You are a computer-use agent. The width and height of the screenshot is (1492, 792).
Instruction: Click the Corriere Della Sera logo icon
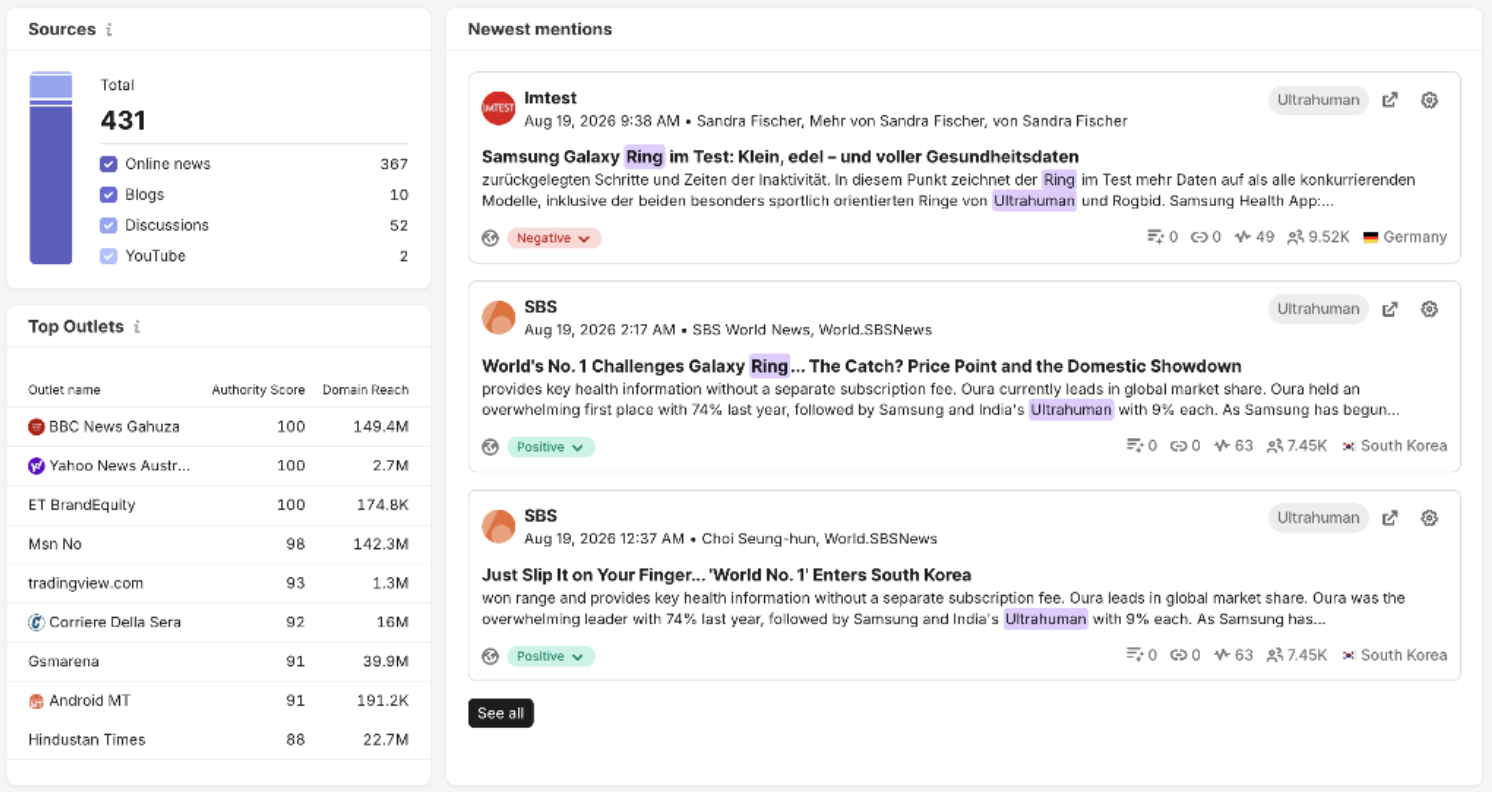pos(37,622)
